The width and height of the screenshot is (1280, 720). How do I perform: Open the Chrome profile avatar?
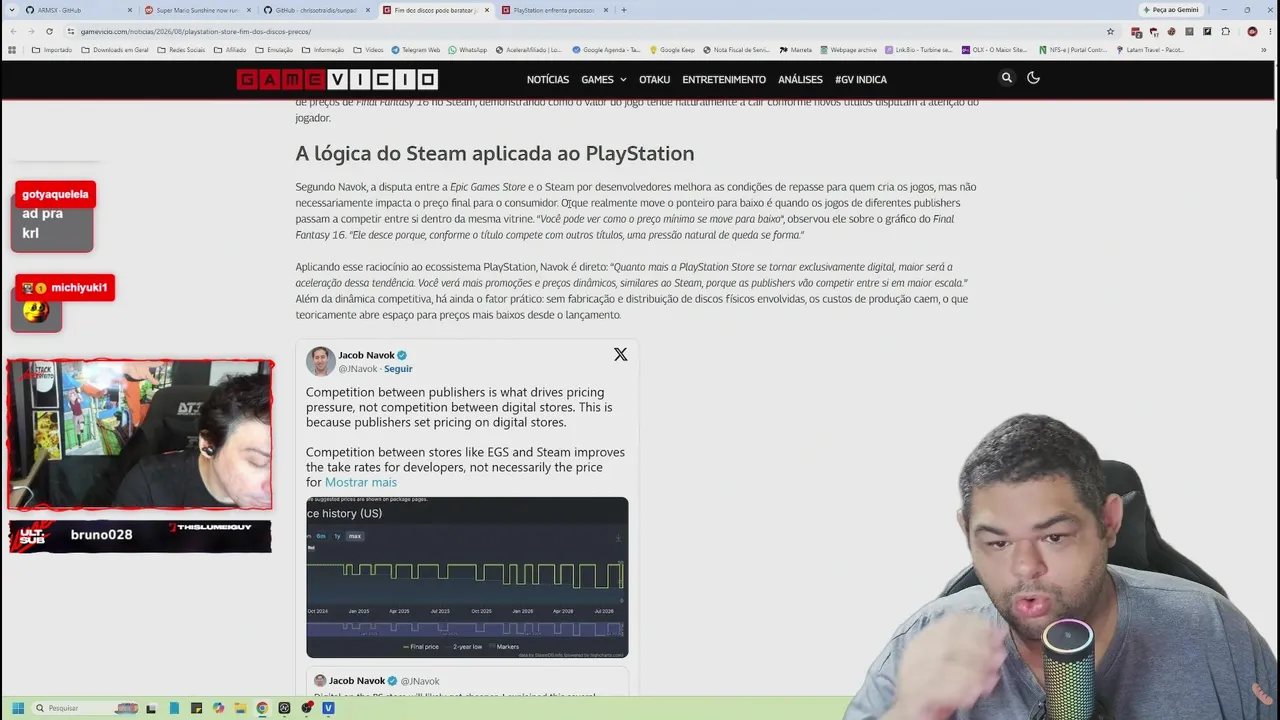(x=1252, y=31)
